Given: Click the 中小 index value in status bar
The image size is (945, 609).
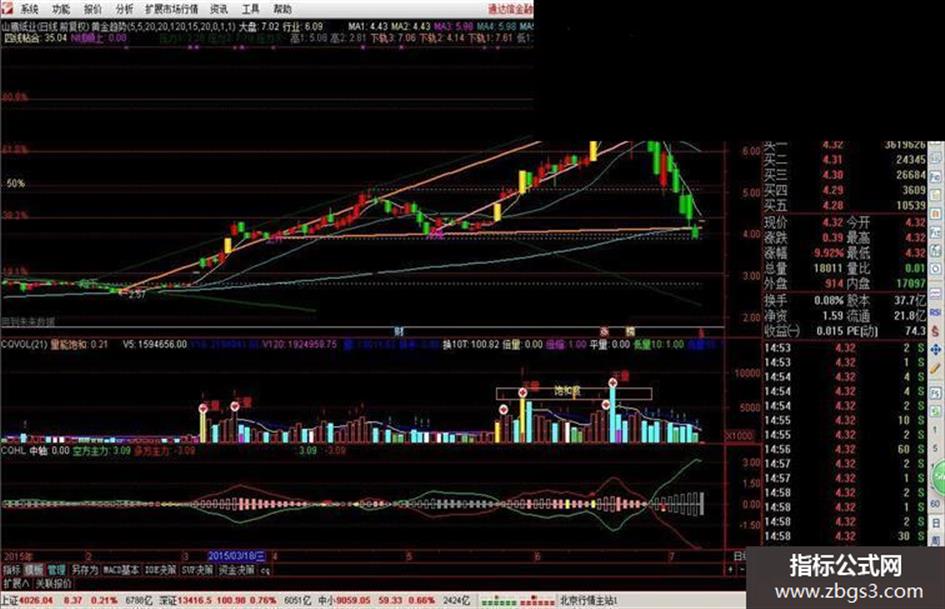Looking at the screenshot, I should click(x=353, y=601).
